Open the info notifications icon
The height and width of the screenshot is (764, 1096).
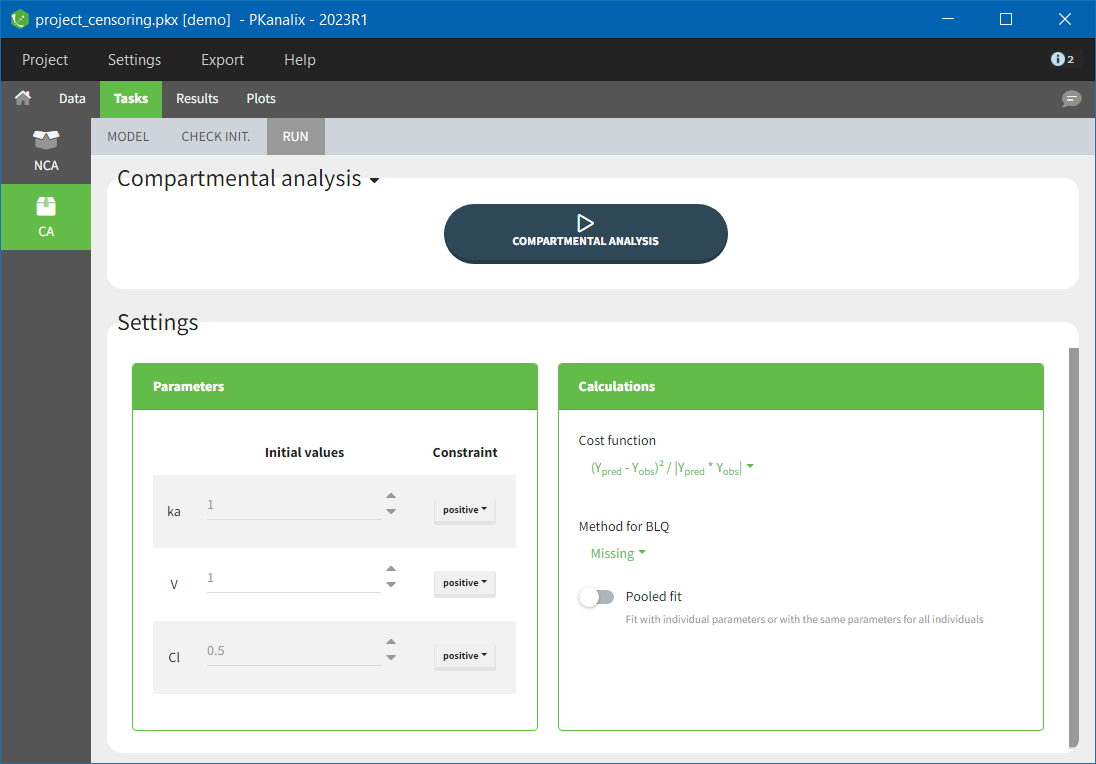pyautogui.click(x=1062, y=60)
